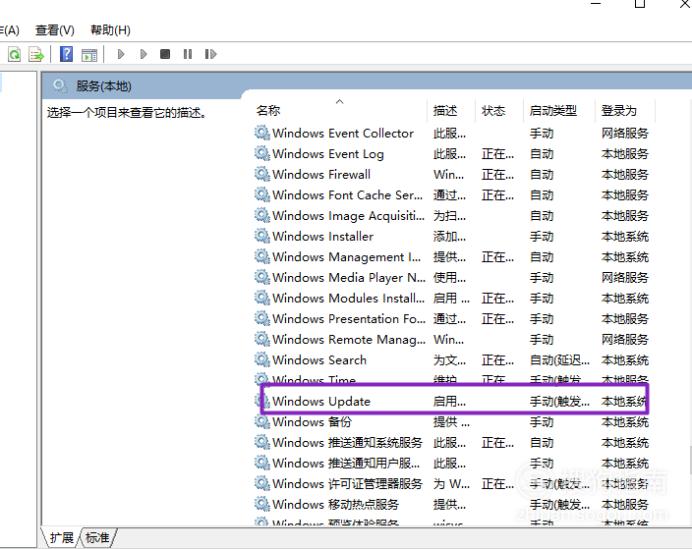The height and width of the screenshot is (549, 692).
Task: Click 网络服务 logon of Windows Event Collector
Action: pyautogui.click(x=624, y=133)
